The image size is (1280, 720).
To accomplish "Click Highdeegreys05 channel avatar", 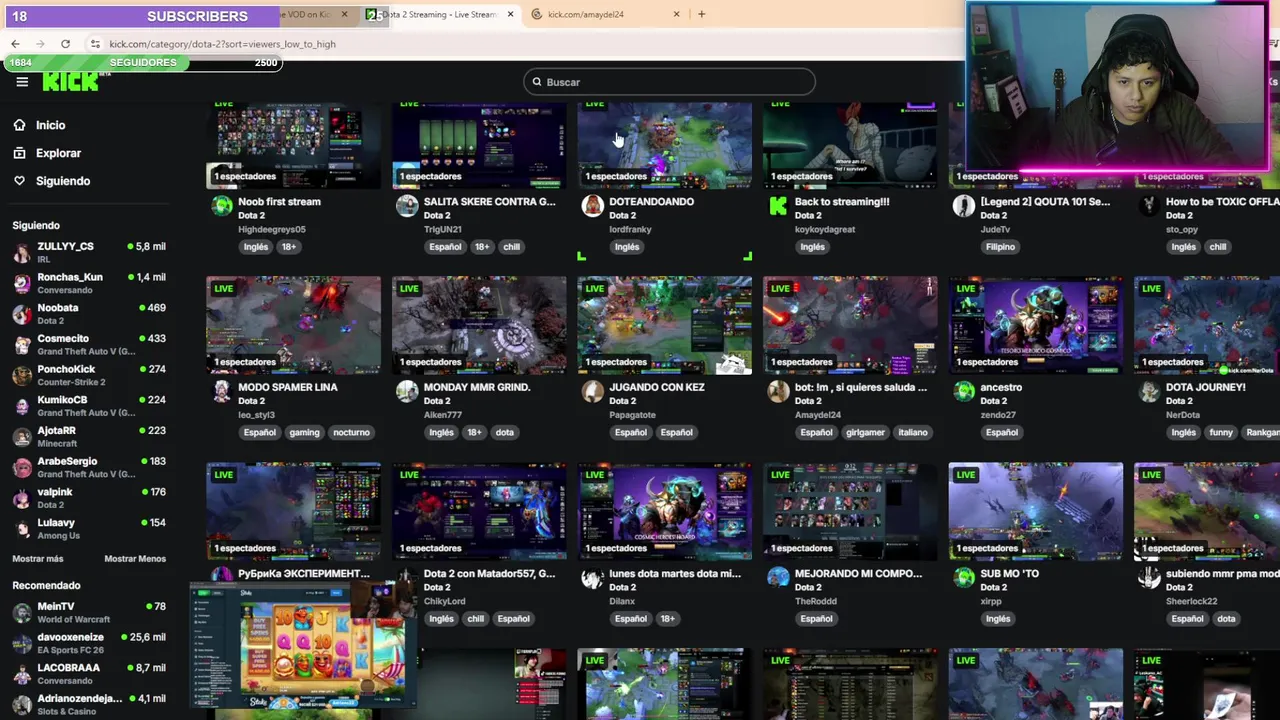I will pos(222,206).
